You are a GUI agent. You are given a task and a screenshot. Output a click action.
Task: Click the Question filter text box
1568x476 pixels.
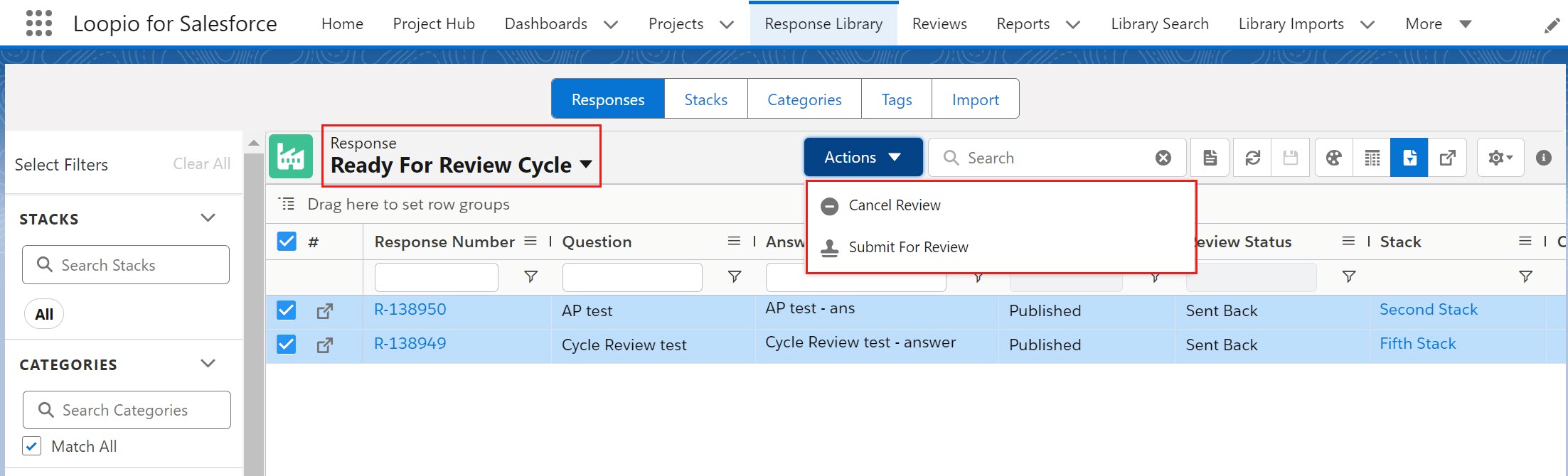point(632,277)
